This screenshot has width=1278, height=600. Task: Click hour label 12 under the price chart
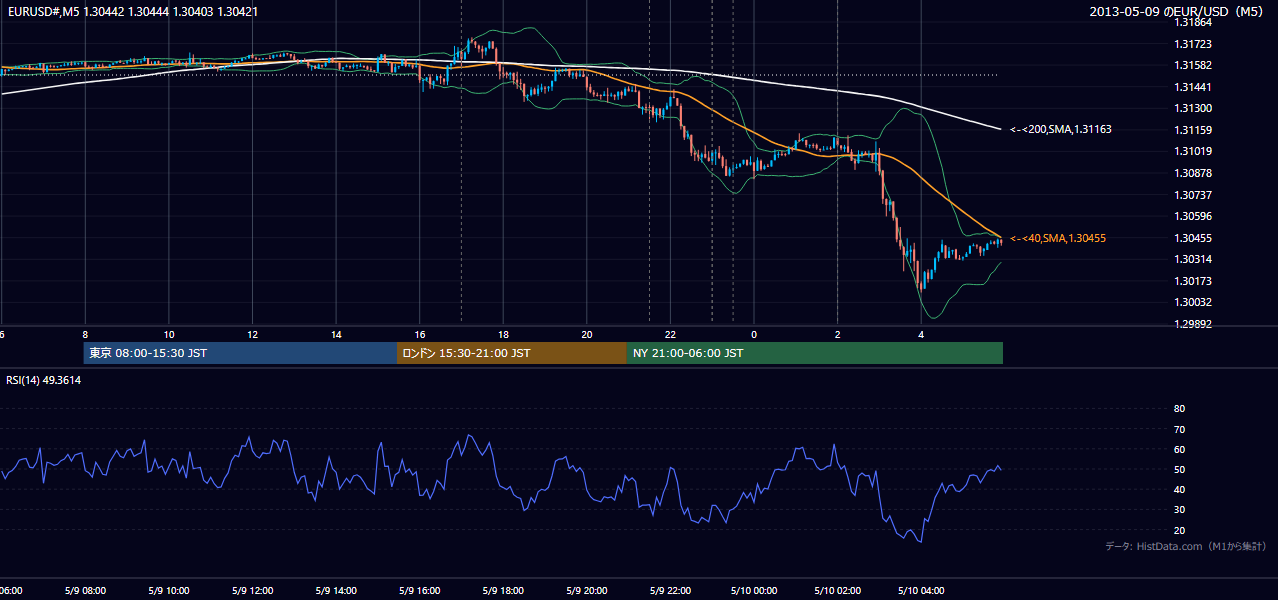[x=253, y=334]
